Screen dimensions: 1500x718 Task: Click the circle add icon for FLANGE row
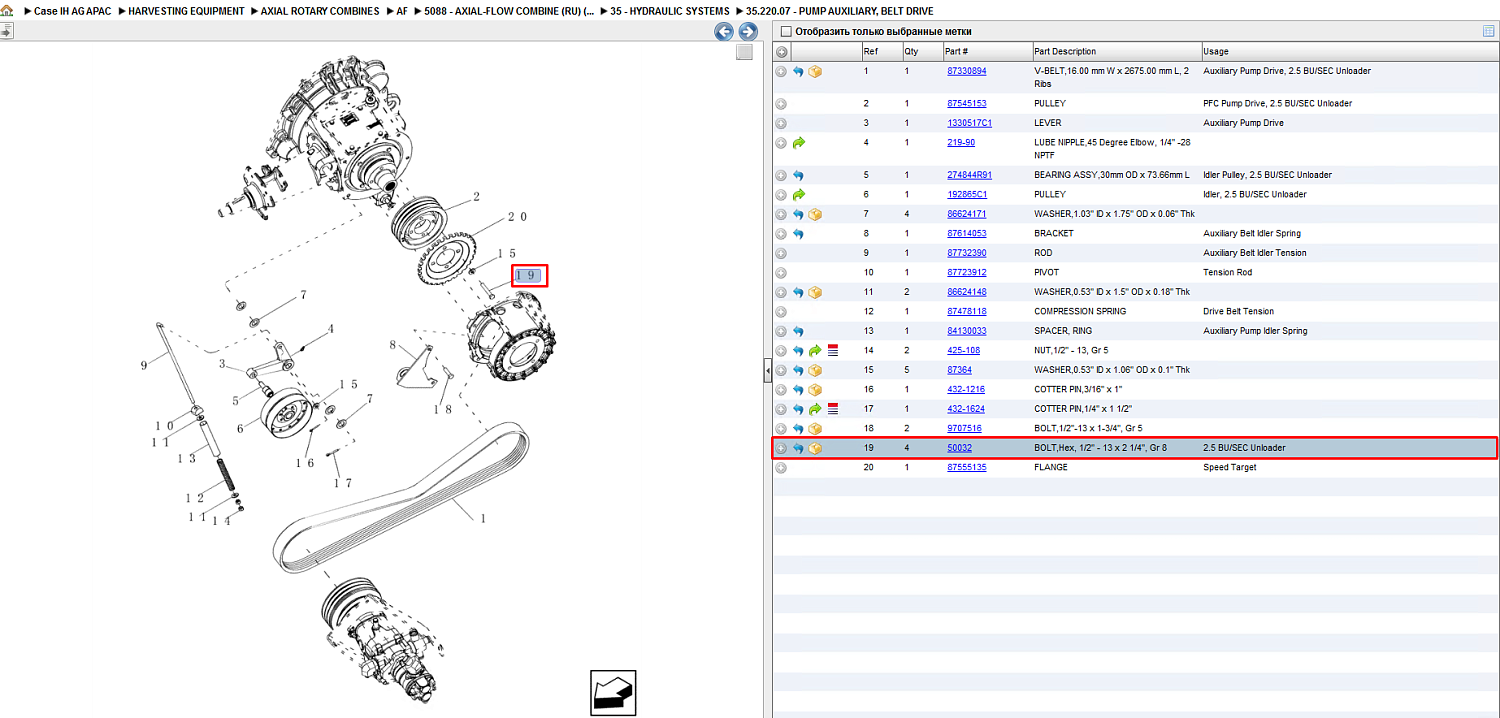pyautogui.click(x=781, y=467)
